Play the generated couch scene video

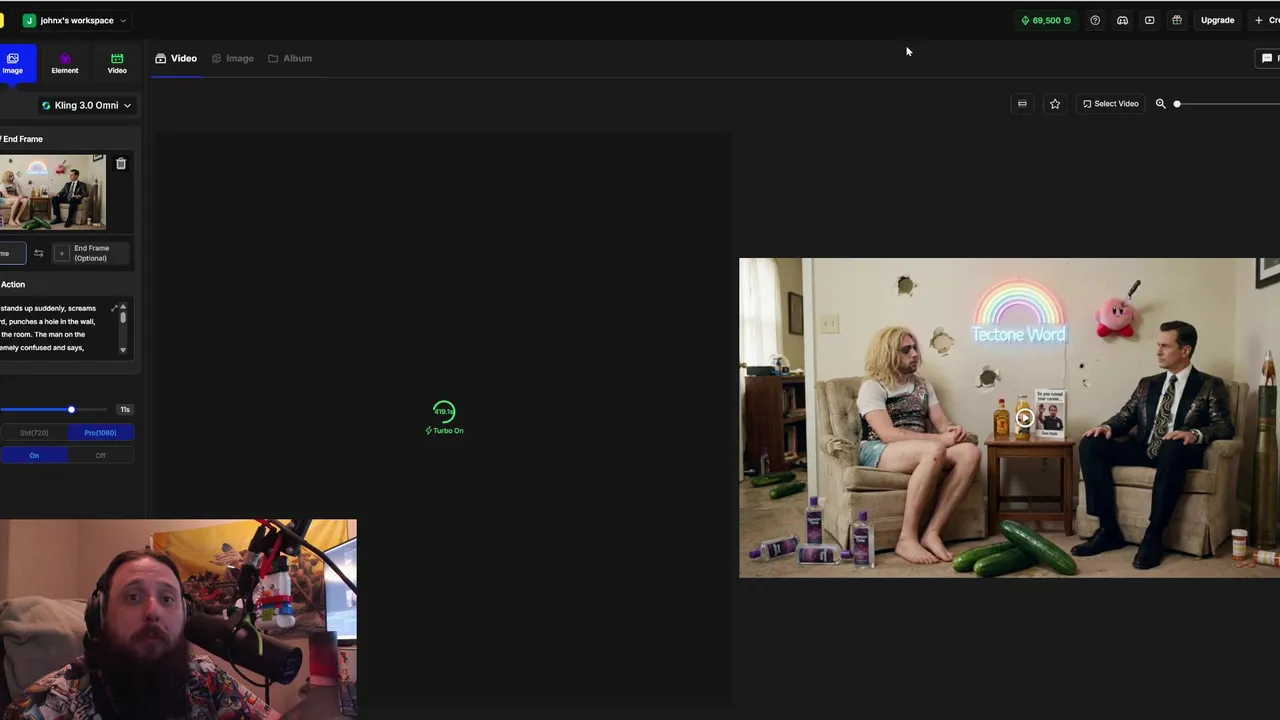point(1024,418)
